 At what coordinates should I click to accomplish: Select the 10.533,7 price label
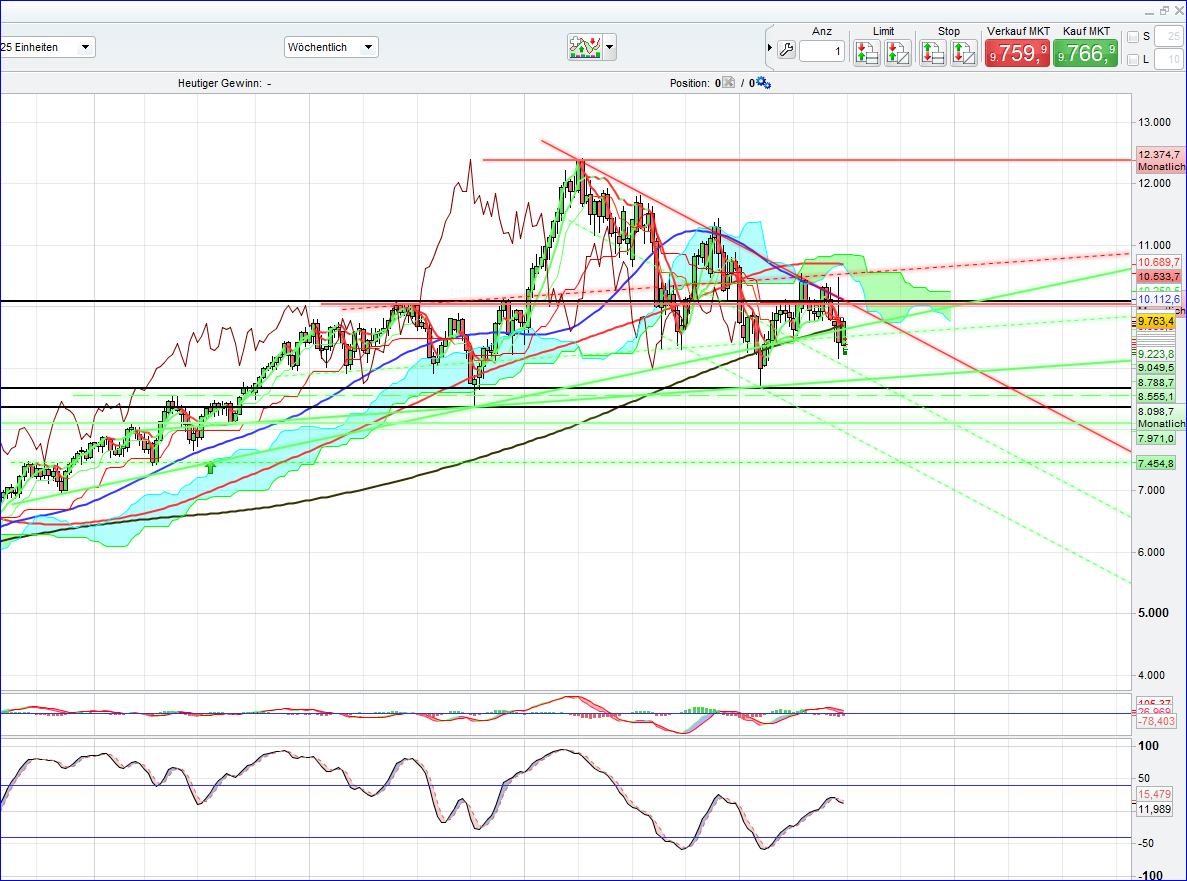pyautogui.click(x=1159, y=276)
